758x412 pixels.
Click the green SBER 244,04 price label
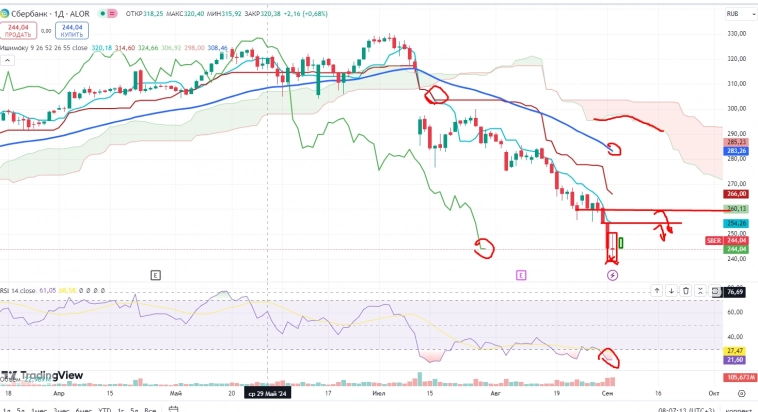735,249
